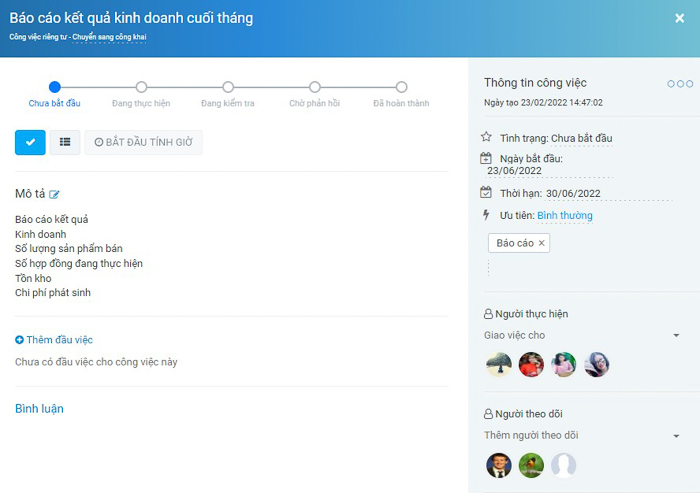Click the start date calendar icon
The width and height of the screenshot is (700, 493).
click(486, 158)
